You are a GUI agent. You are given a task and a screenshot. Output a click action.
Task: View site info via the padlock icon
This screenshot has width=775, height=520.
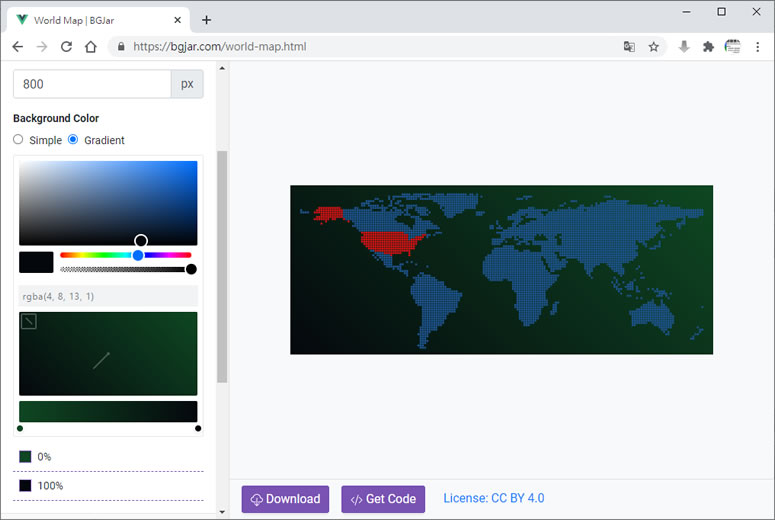[x=121, y=47]
